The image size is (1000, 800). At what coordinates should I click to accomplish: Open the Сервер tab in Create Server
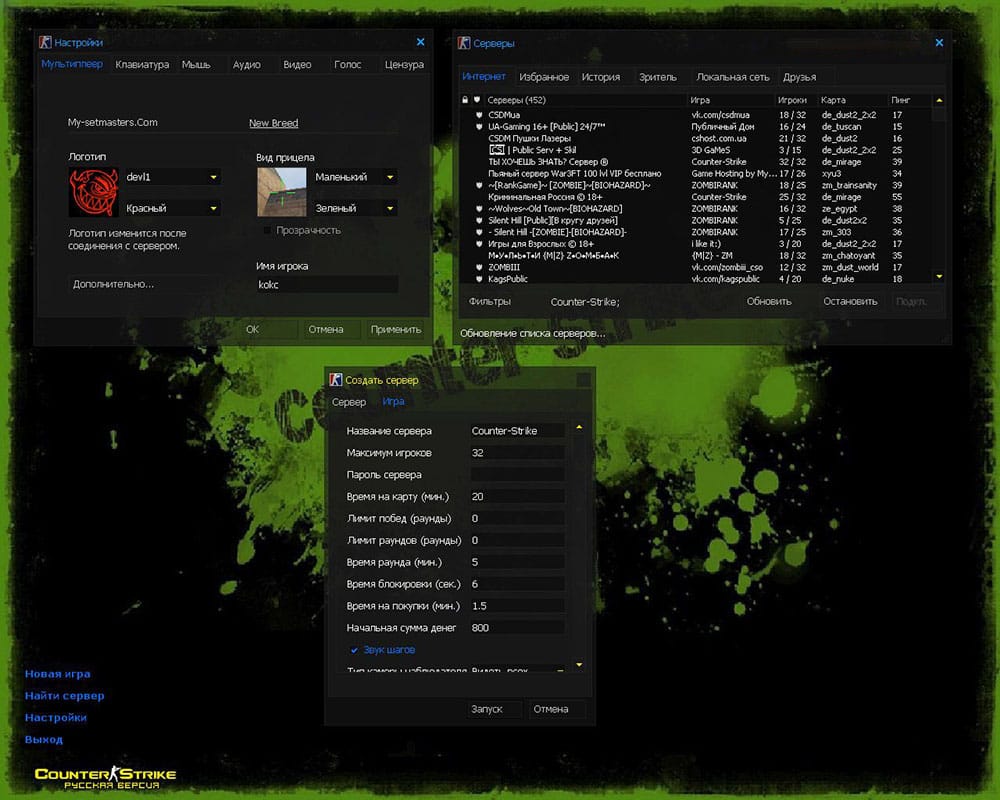click(349, 402)
